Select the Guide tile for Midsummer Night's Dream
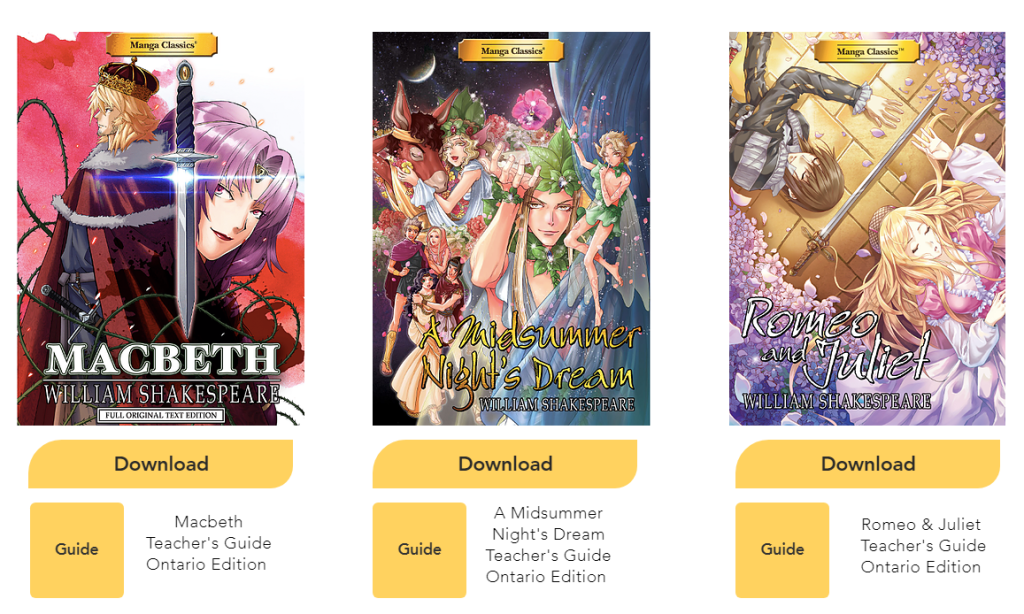The image size is (1024, 614). point(419,549)
